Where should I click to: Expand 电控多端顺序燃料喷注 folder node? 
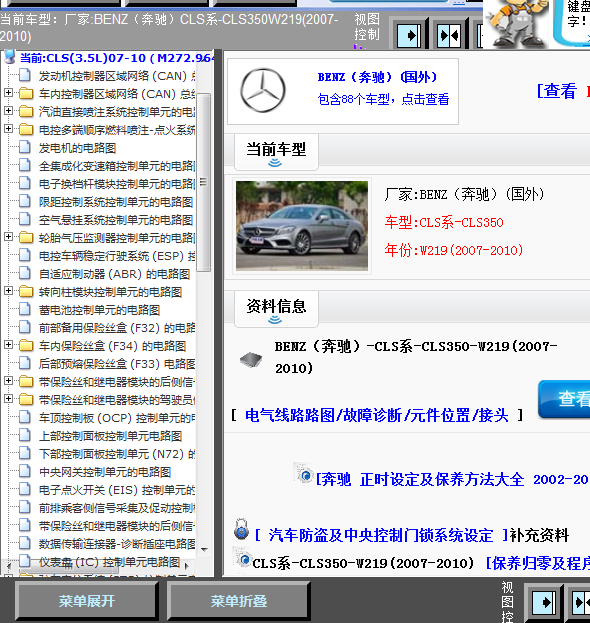tap(8, 128)
